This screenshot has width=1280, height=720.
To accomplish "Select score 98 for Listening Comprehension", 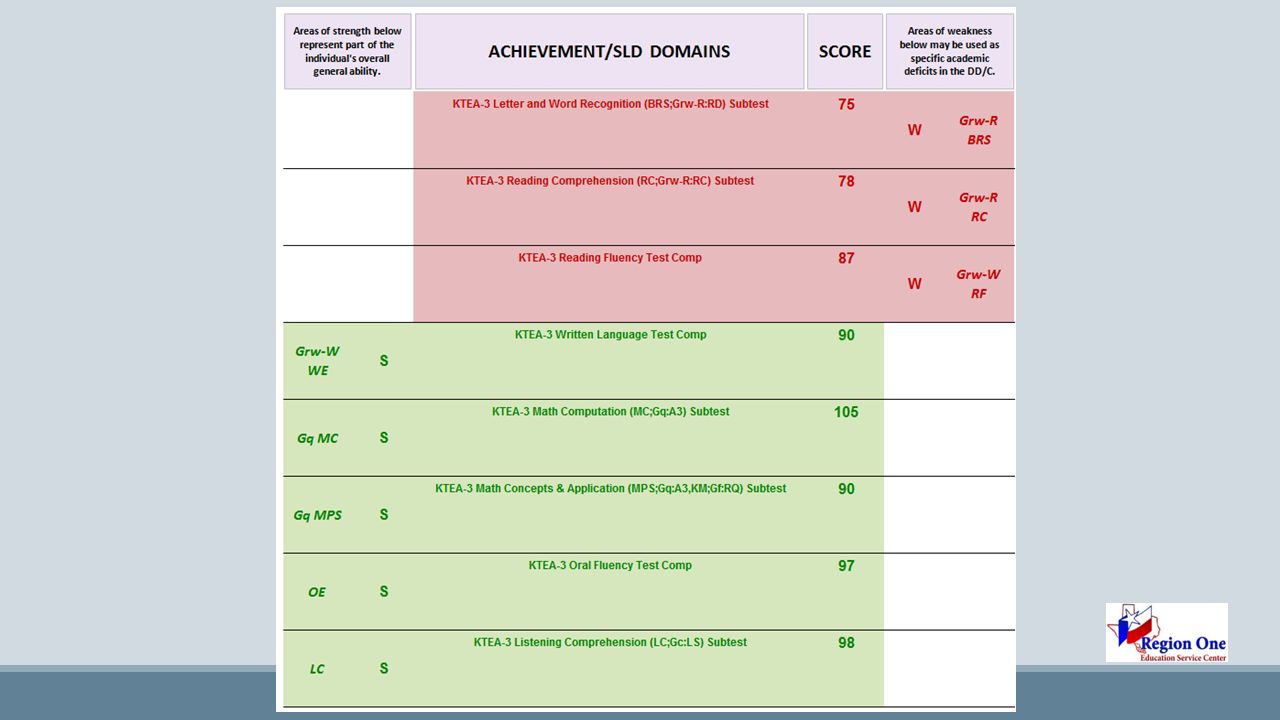I will 846,643.
